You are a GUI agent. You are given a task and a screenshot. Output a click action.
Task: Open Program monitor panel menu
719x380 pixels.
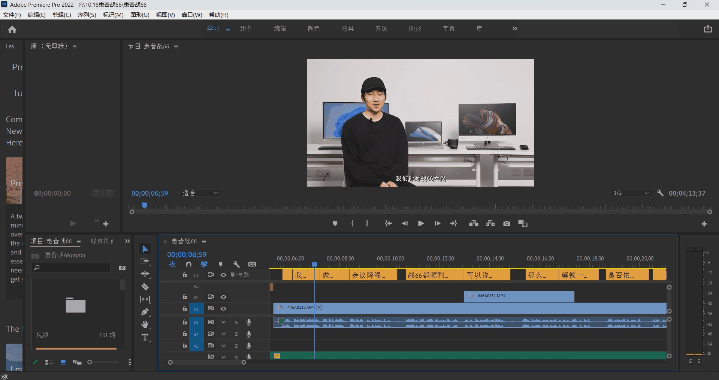click(176, 46)
